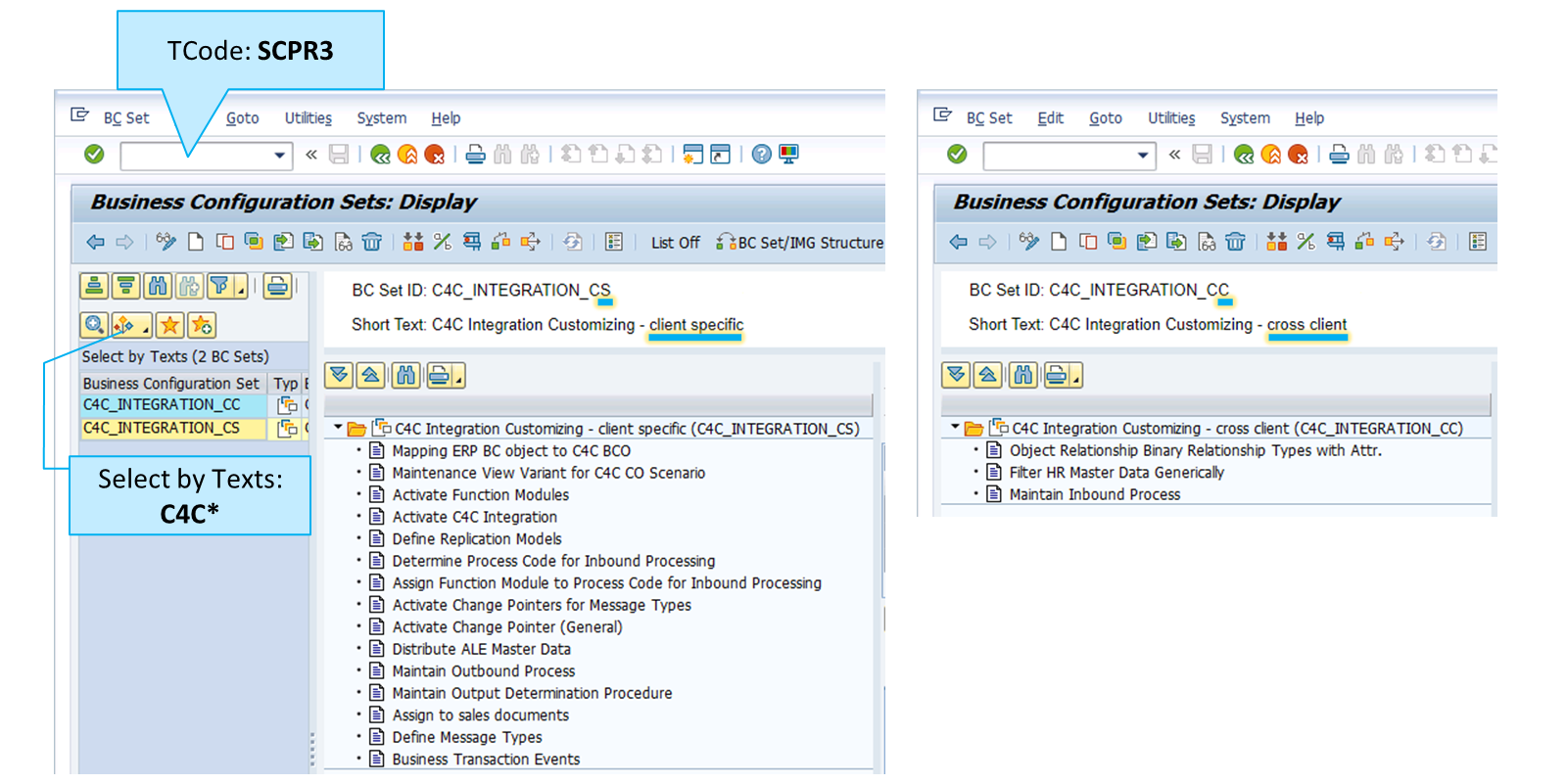
Task: Click the binoculars Find icon above the BC Set list
Action: pos(157,286)
